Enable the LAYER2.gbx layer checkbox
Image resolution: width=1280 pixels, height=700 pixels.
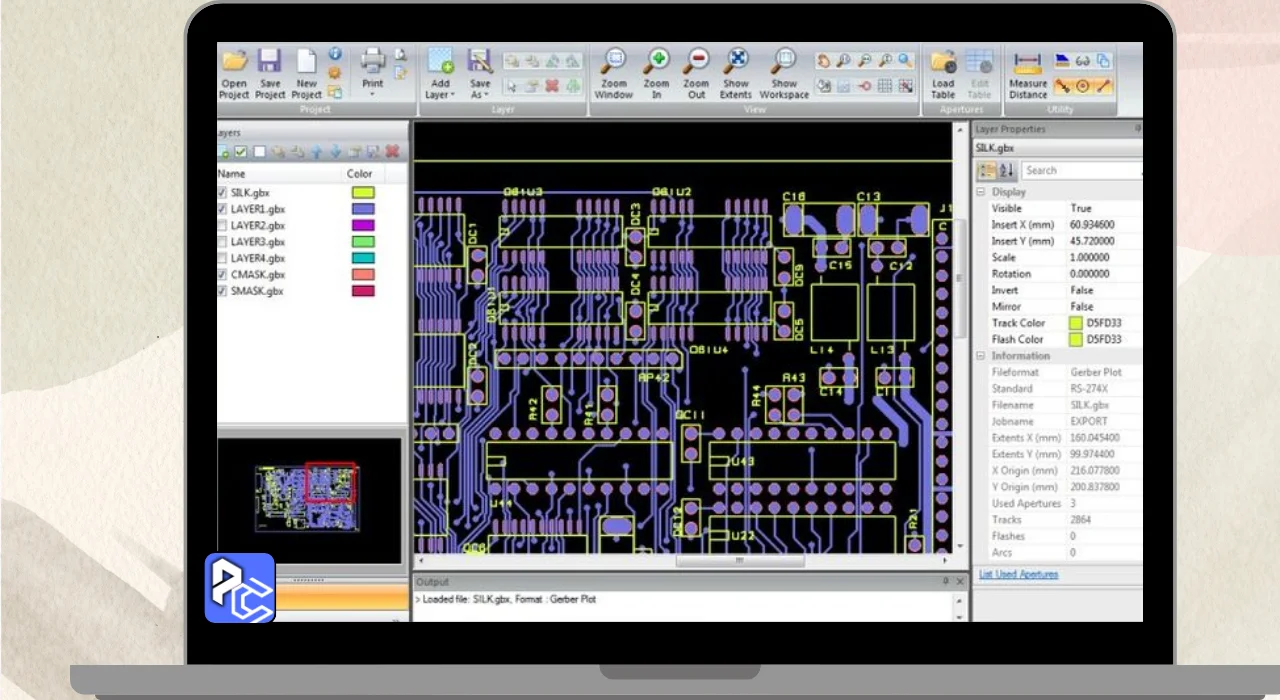(222, 226)
